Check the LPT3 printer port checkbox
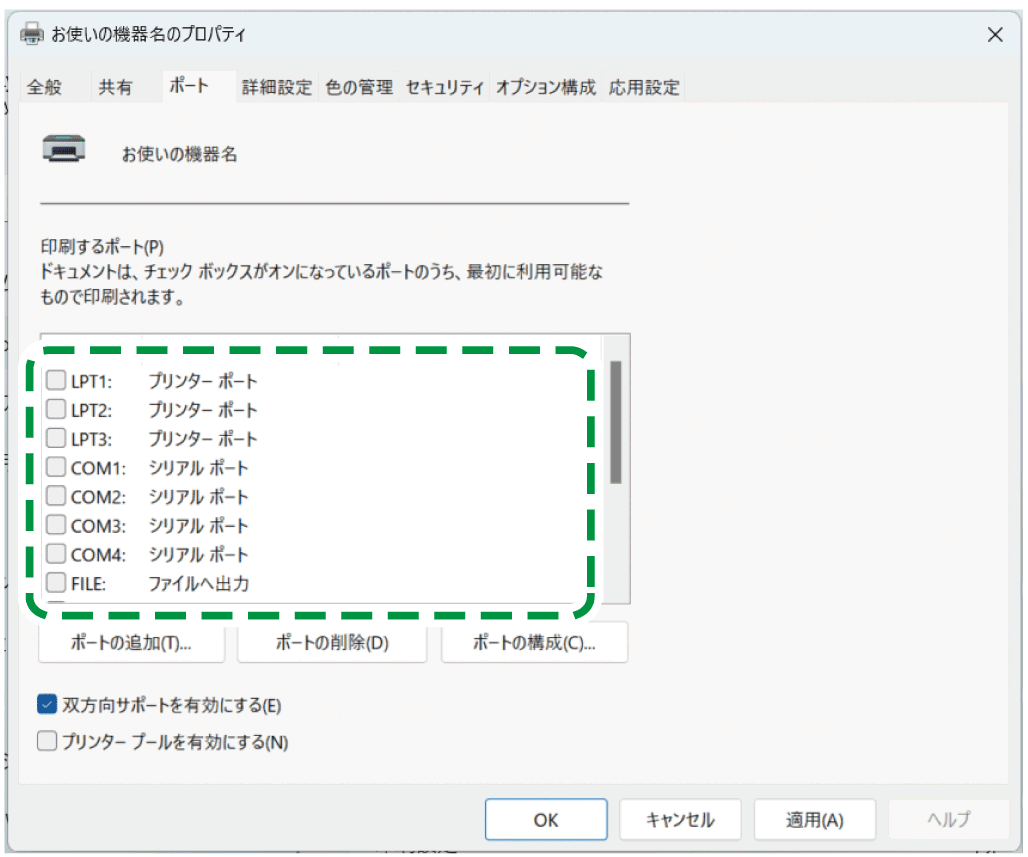The width and height of the screenshot is (1028, 857). click(x=57, y=439)
